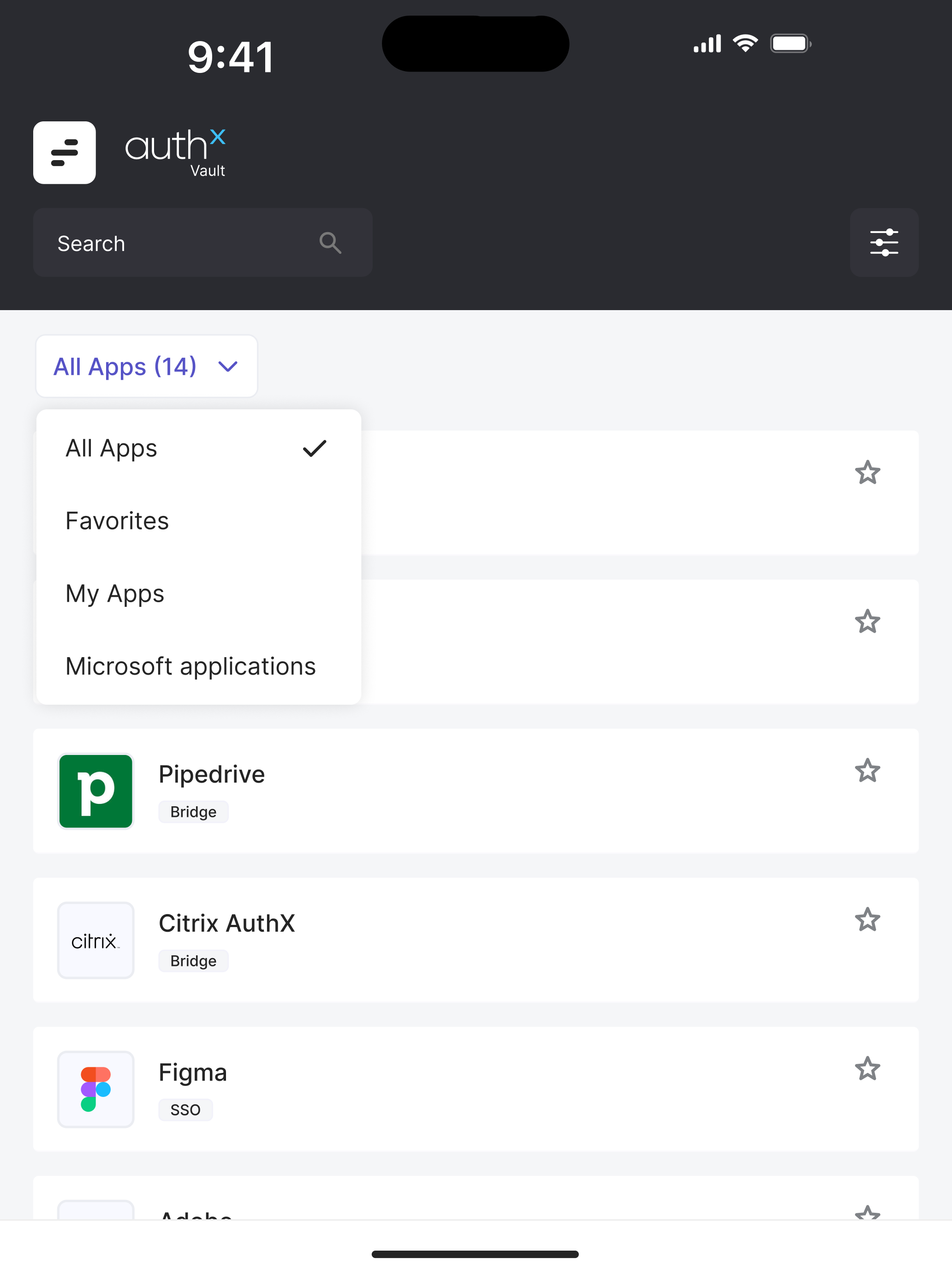952x1270 pixels.
Task: Tap the 9:41 clock
Action: [230, 57]
